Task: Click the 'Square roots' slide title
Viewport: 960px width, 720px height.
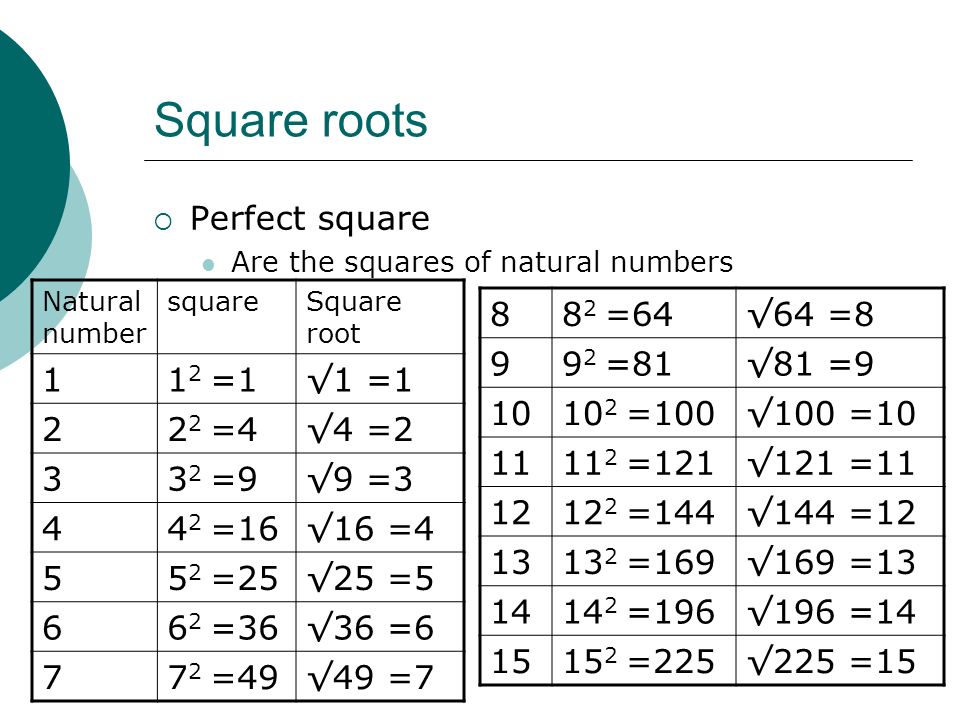Action: [x=291, y=121]
